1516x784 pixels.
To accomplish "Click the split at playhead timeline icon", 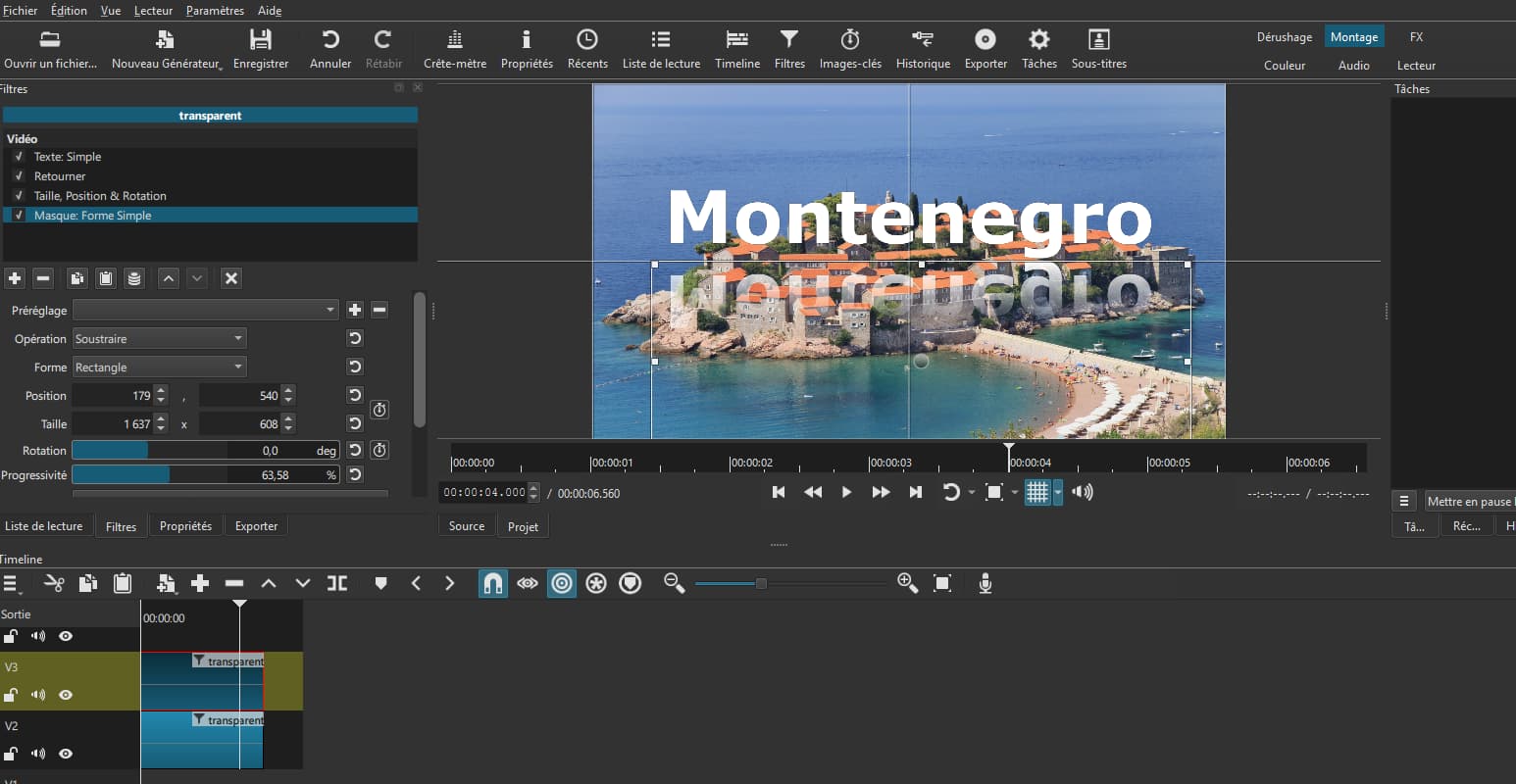I will click(337, 584).
